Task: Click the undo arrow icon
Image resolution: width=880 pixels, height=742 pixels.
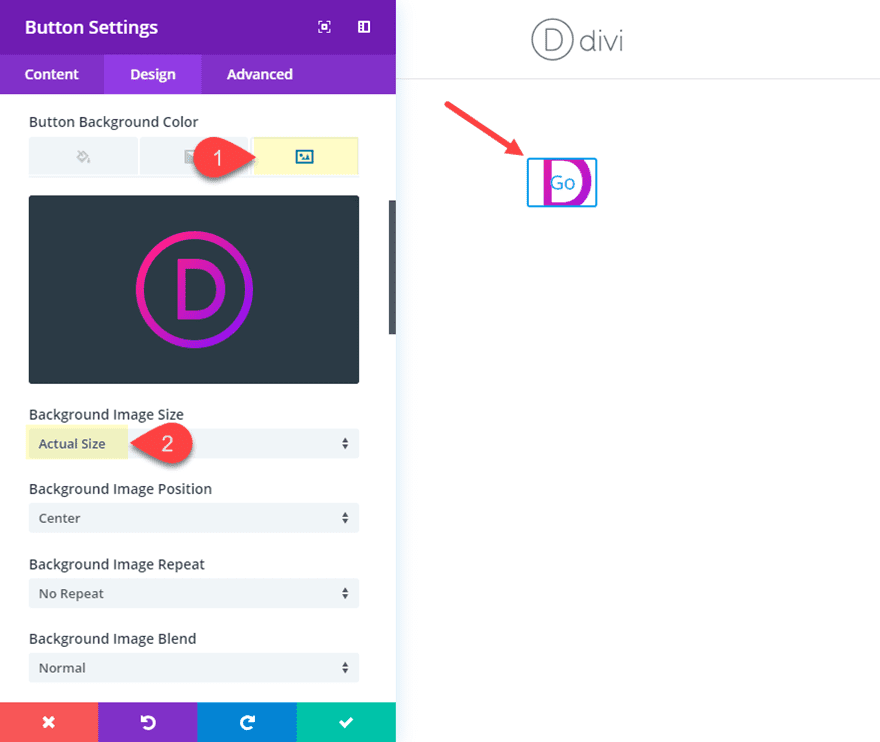Action: point(147,721)
